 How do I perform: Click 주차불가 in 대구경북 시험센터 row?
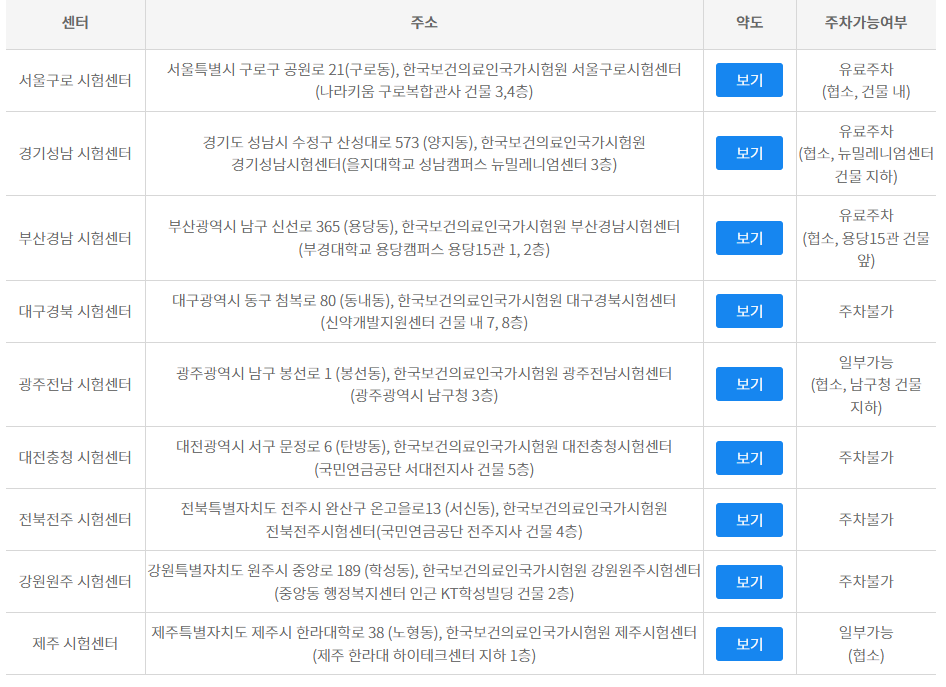pos(866,311)
